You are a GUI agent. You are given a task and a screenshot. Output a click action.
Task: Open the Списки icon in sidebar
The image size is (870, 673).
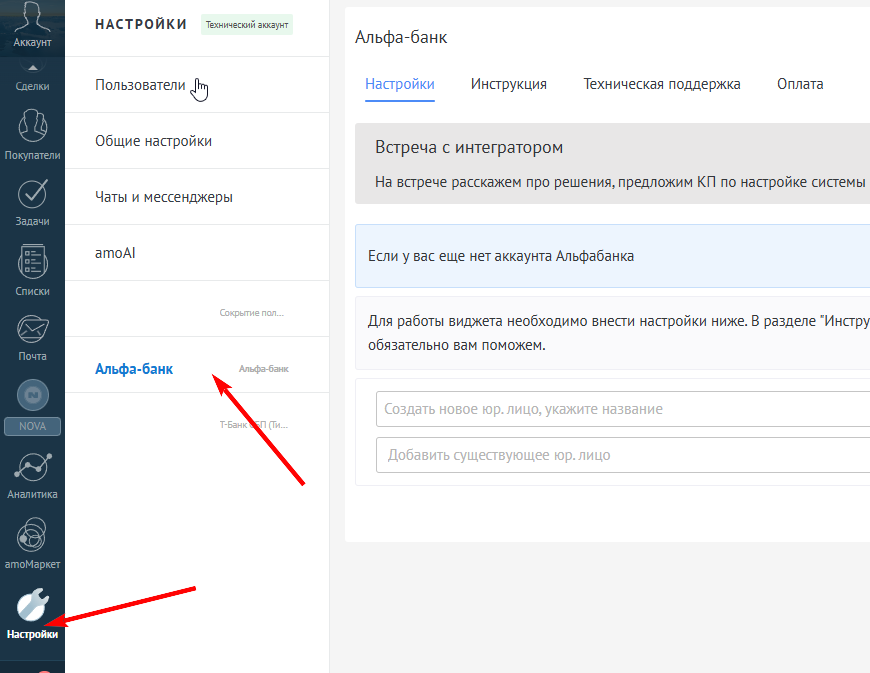32,264
